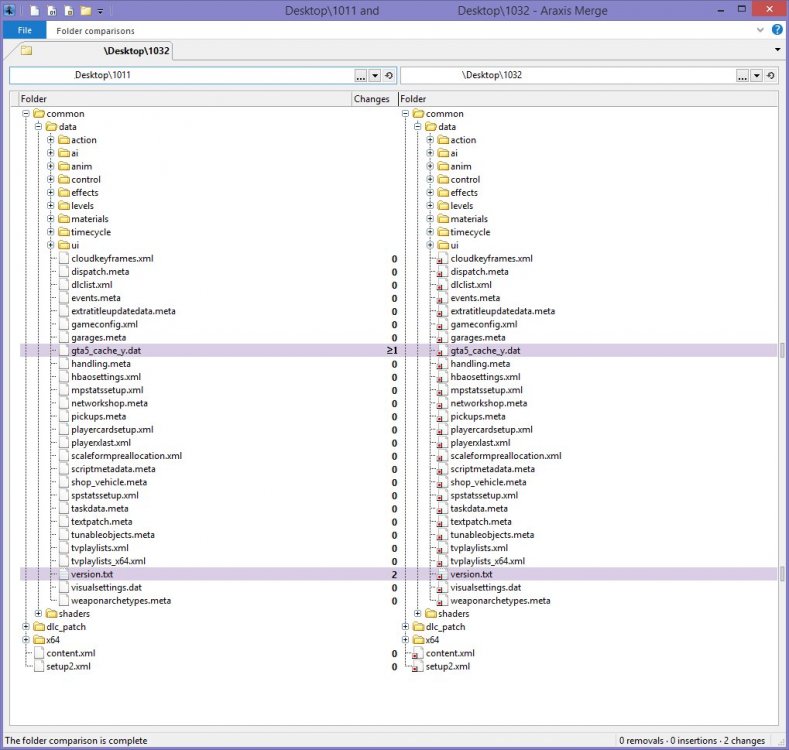Click the Araxis Merge application icon in title bar
The width and height of the screenshot is (789, 750).
(10, 10)
